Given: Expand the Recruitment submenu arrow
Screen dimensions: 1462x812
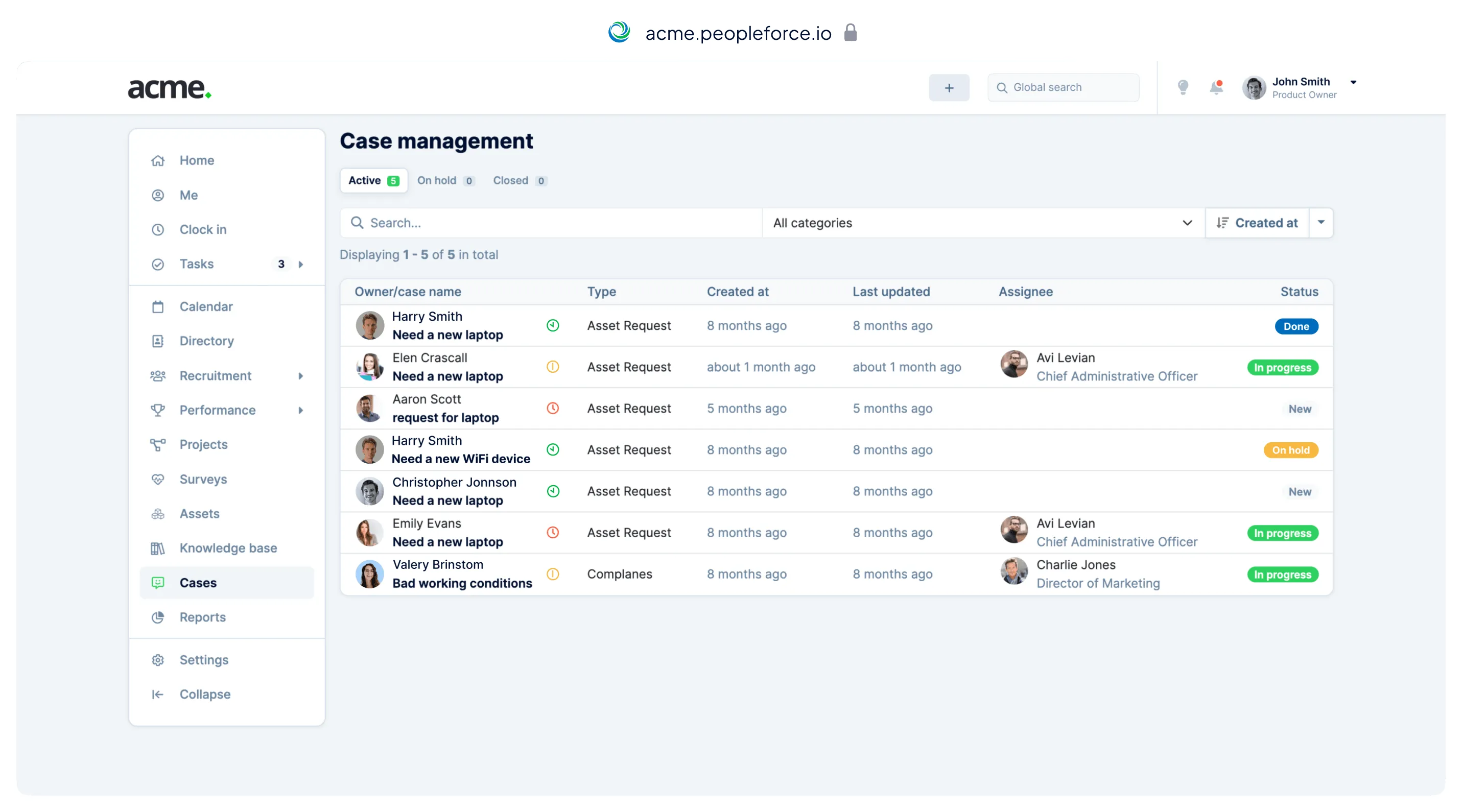Looking at the screenshot, I should pos(301,376).
